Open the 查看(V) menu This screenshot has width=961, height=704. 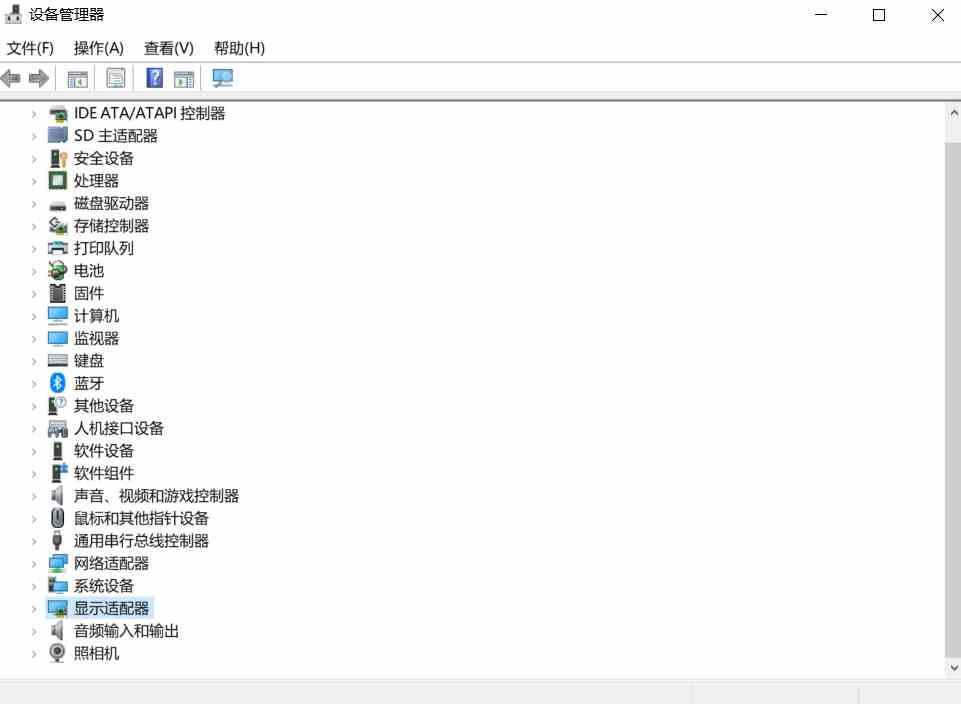click(169, 48)
